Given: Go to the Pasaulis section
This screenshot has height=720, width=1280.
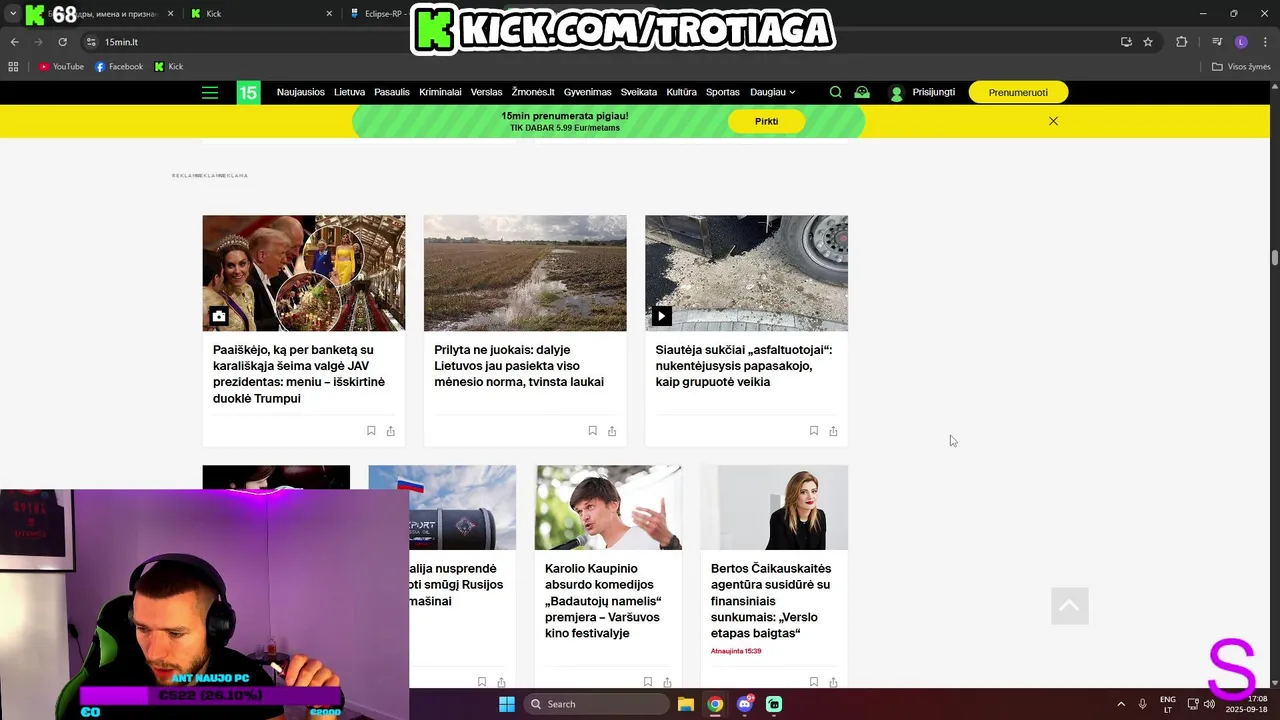Looking at the screenshot, I should click(x=392, y=92).
